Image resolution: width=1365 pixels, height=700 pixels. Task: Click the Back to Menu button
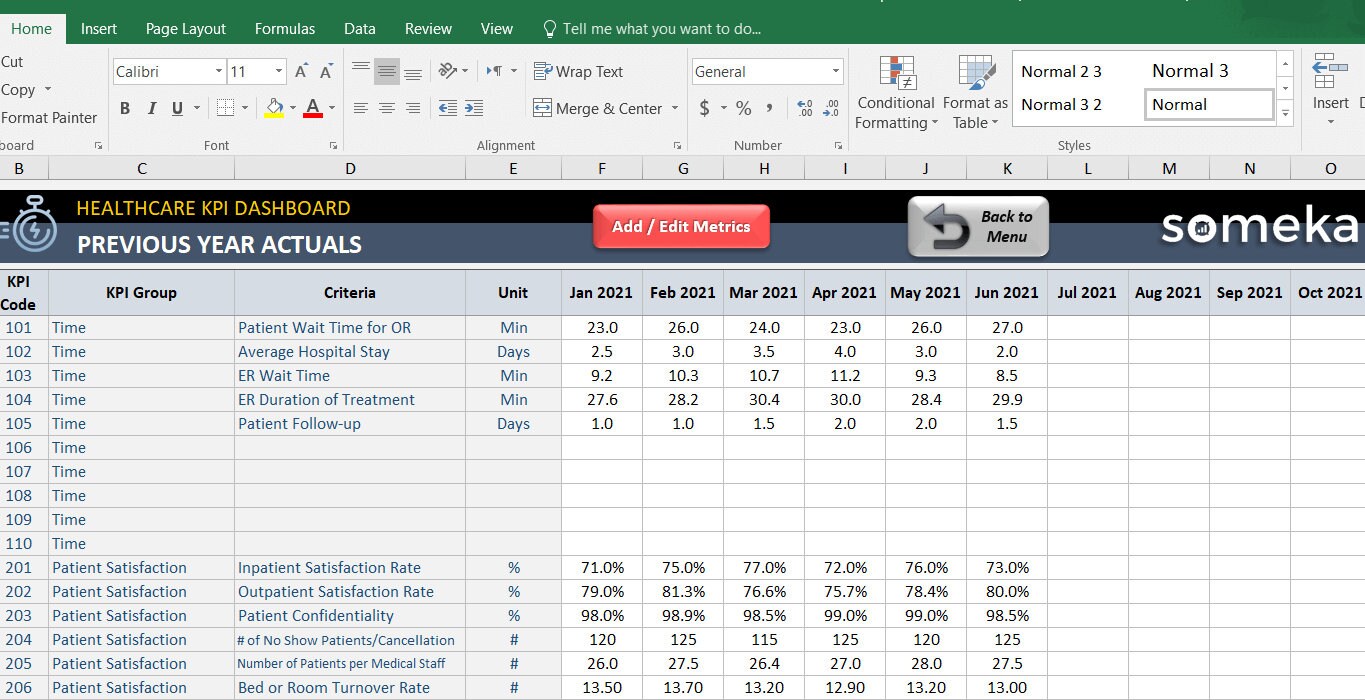[977, 227]
